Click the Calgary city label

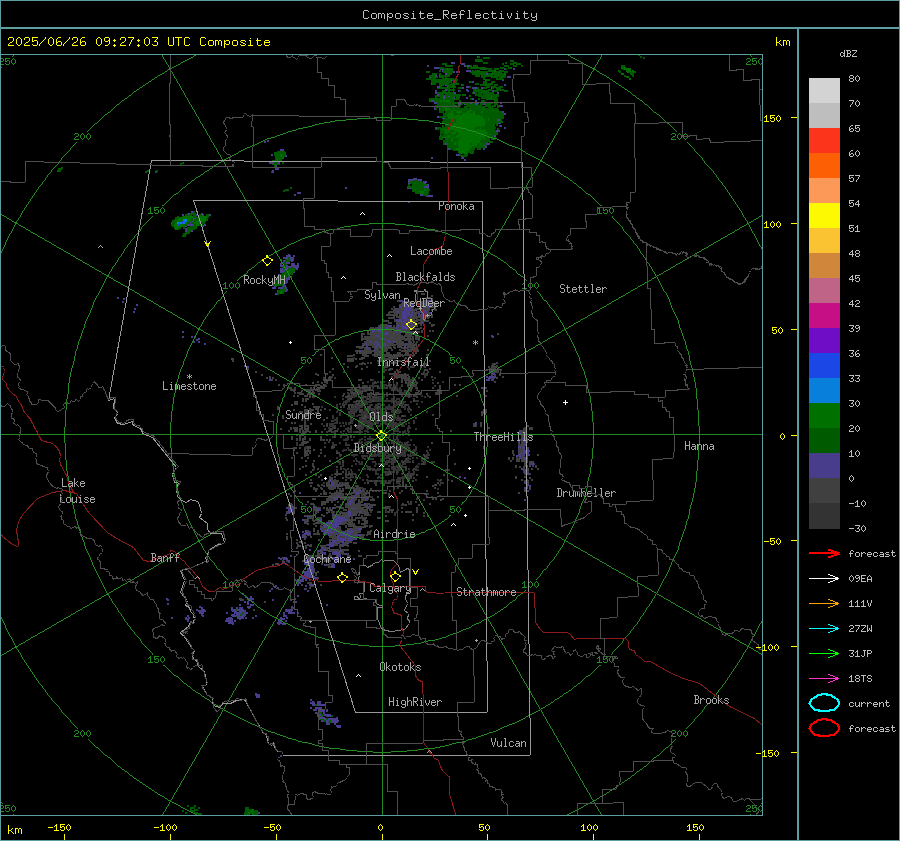click(x=390, y=588)
